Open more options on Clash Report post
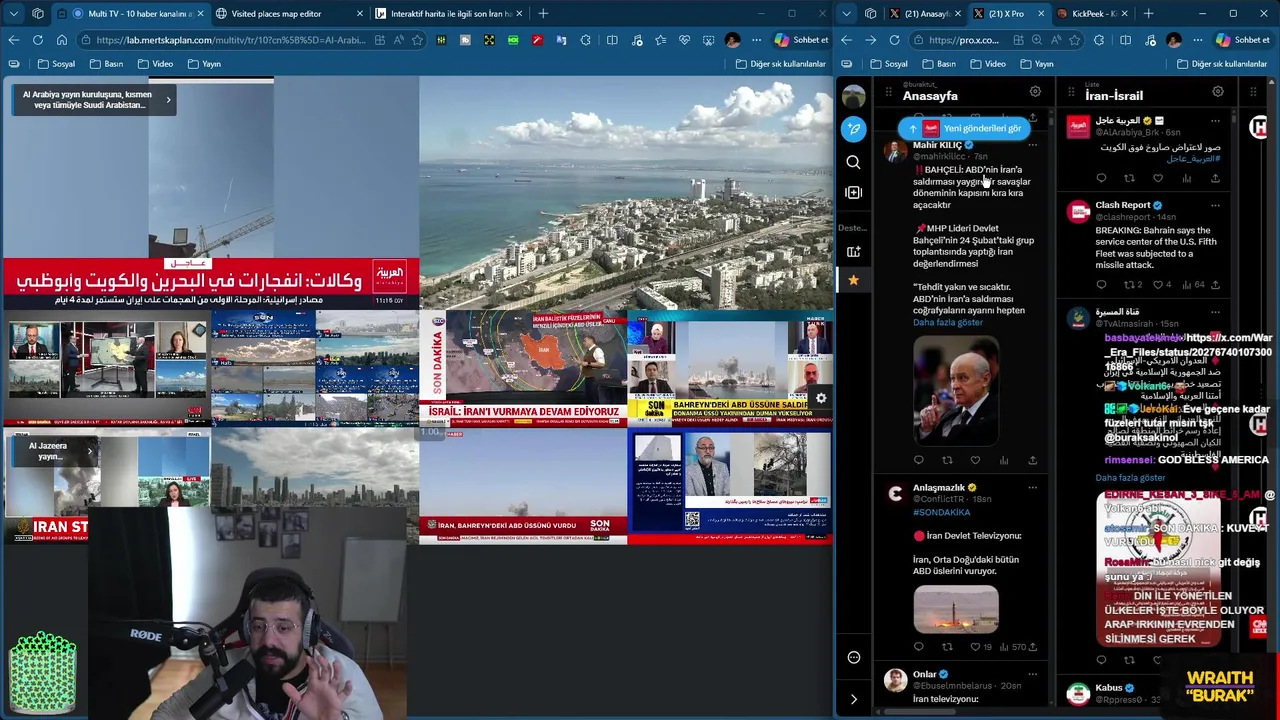The height and width of the screenshot is (720, 1280). 1215,205
